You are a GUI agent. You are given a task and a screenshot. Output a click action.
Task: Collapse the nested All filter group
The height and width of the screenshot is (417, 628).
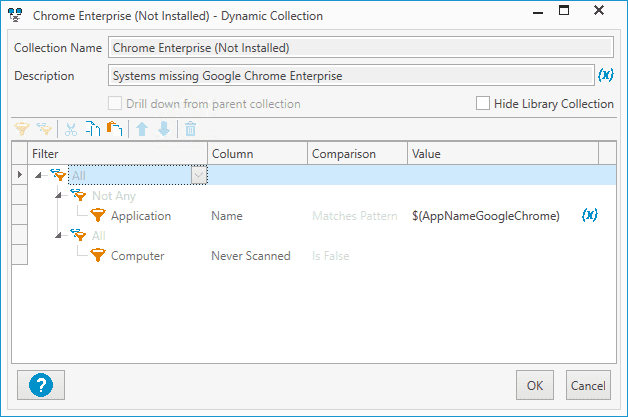coord(58,235)
